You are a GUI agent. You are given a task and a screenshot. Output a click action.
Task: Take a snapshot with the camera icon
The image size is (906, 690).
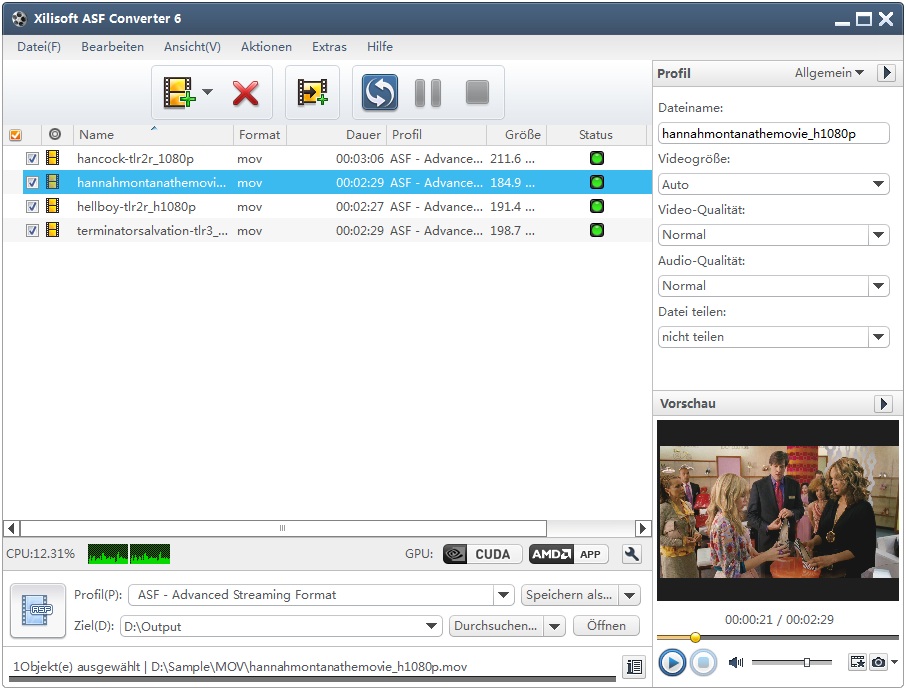[878, 662]
